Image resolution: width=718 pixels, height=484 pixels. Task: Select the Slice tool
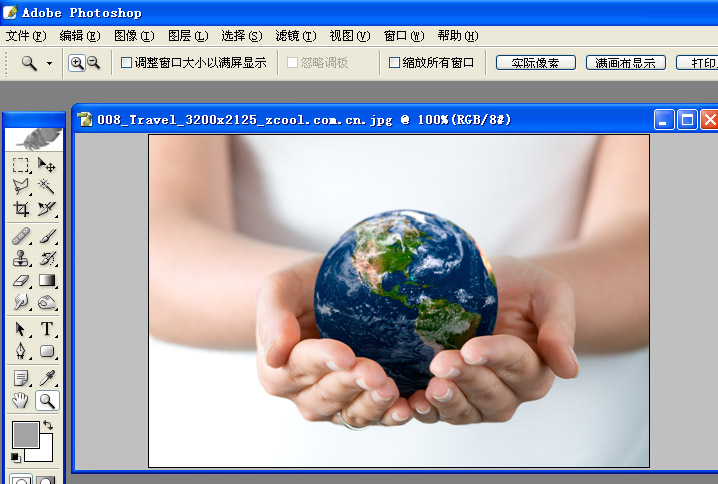[47, 208]
